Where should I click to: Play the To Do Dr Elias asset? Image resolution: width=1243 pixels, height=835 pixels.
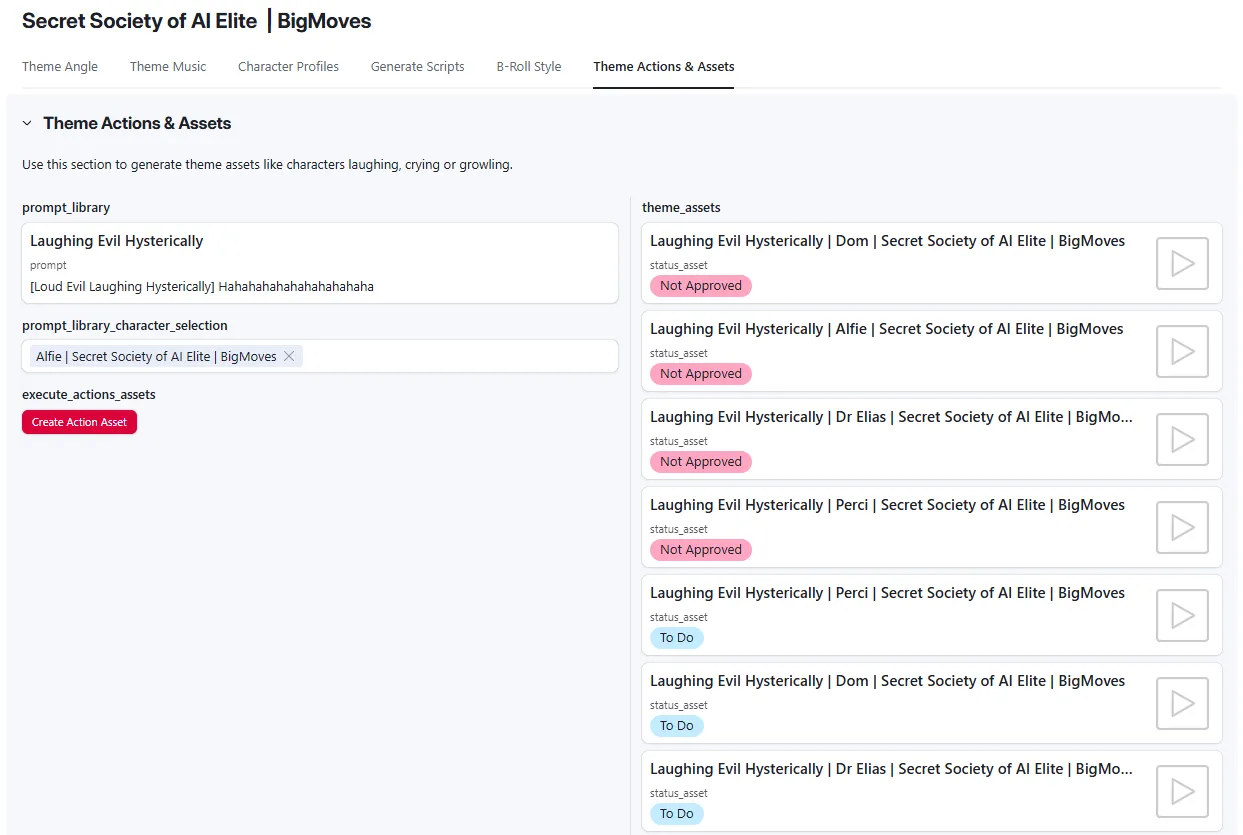click(1182, 791)
